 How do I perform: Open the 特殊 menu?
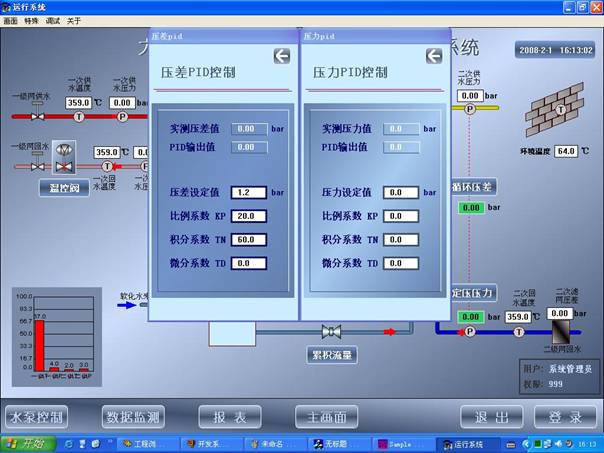(x=33, y=20)
